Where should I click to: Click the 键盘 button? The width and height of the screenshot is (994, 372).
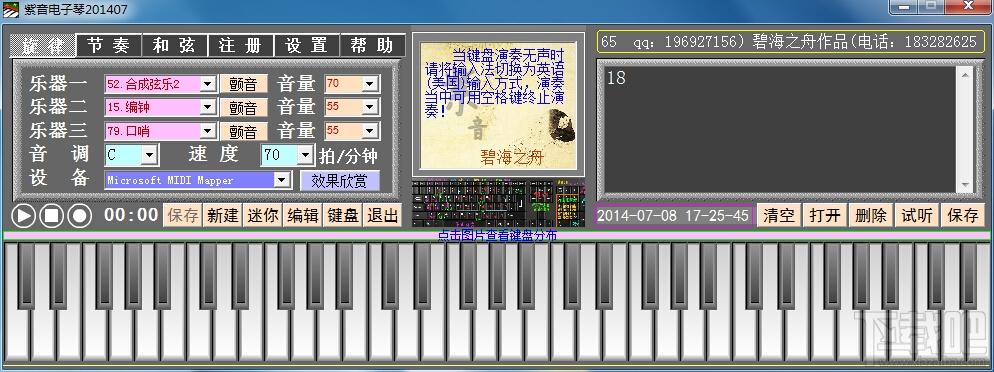[x=342, y=215]
